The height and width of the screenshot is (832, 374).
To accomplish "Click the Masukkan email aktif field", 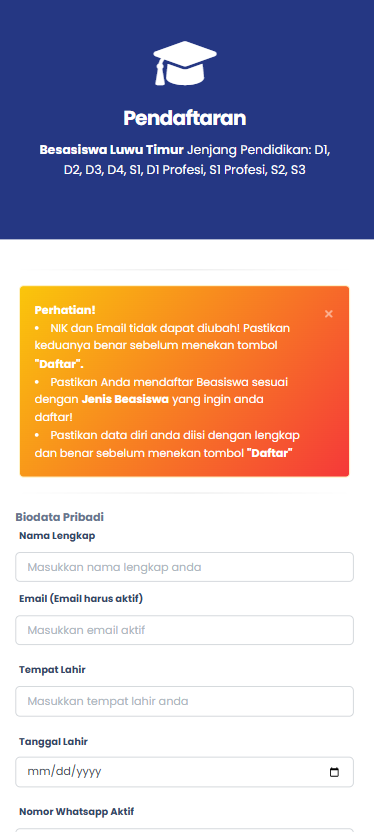I will pyautogui.click(x=185, y=630).
